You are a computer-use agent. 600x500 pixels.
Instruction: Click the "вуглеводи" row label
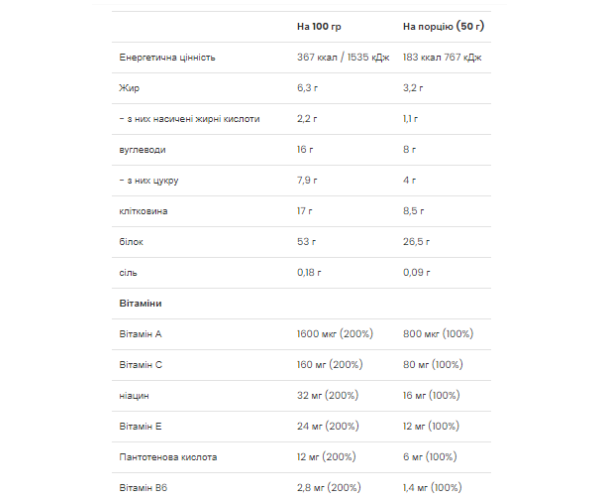pyautogui.click(x=142, y=149)
